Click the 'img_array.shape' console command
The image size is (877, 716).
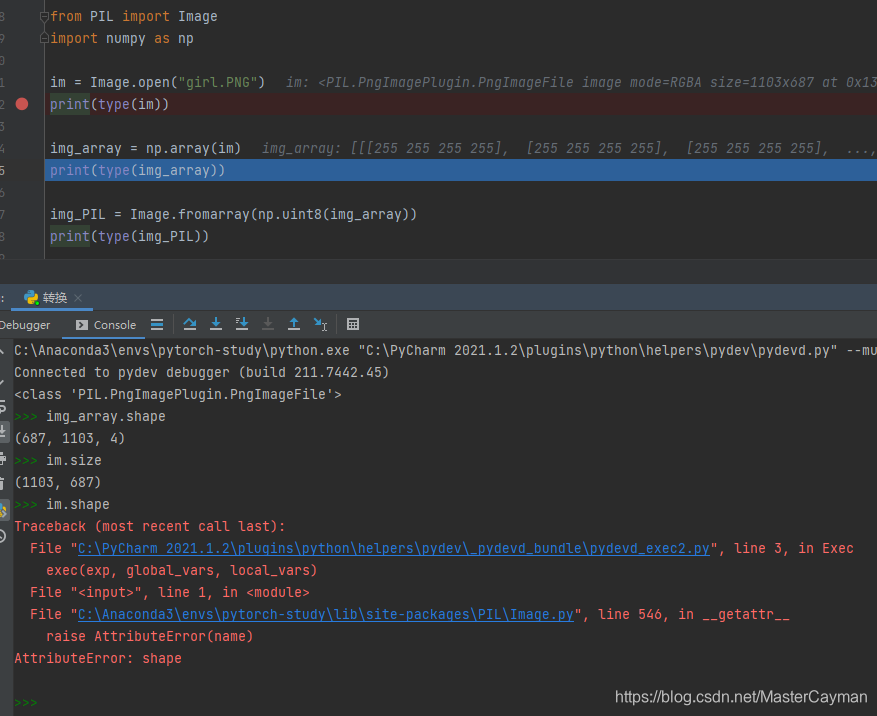(106, 417)
